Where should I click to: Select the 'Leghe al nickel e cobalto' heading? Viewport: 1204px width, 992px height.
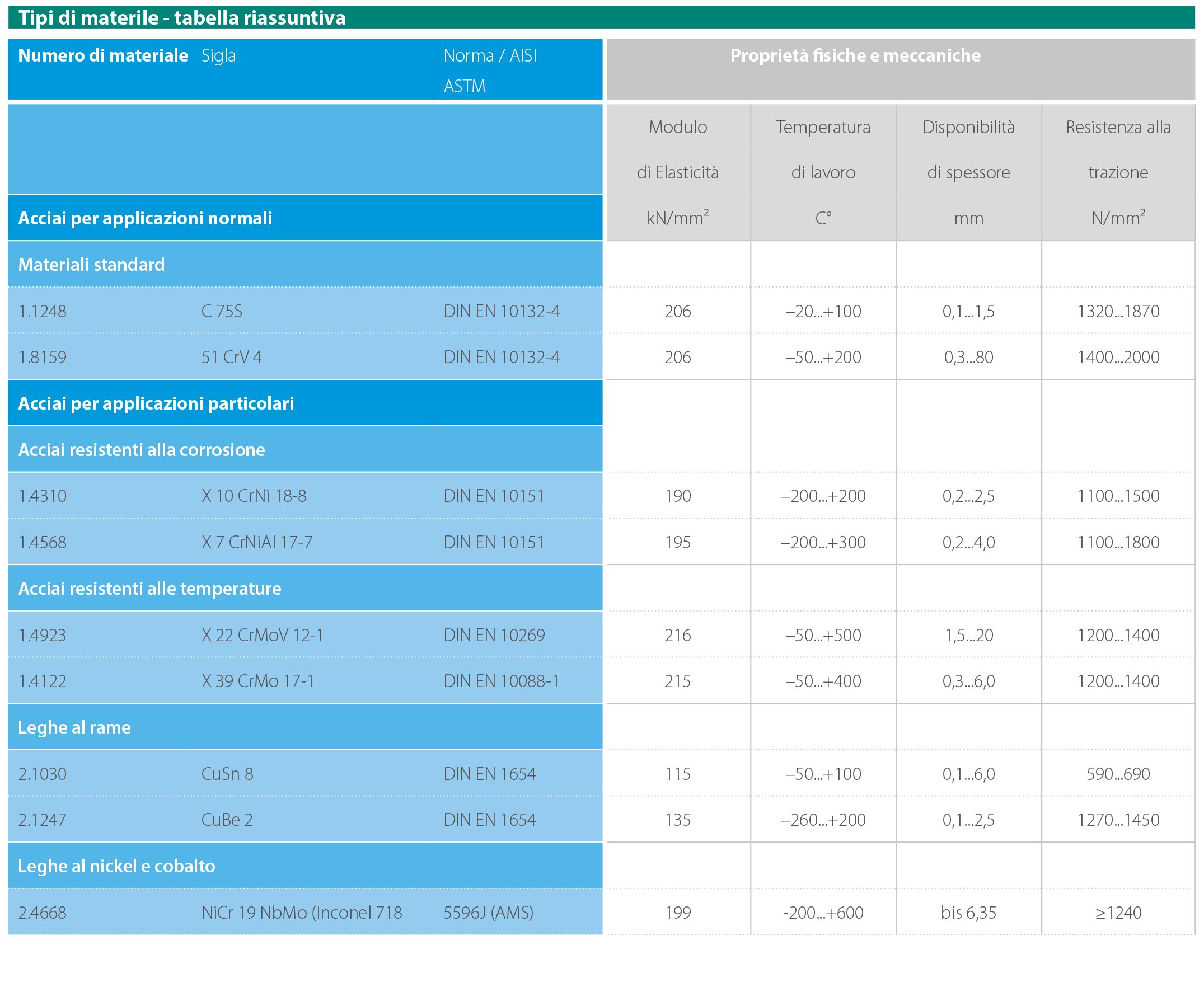click(x=116, y=866)
